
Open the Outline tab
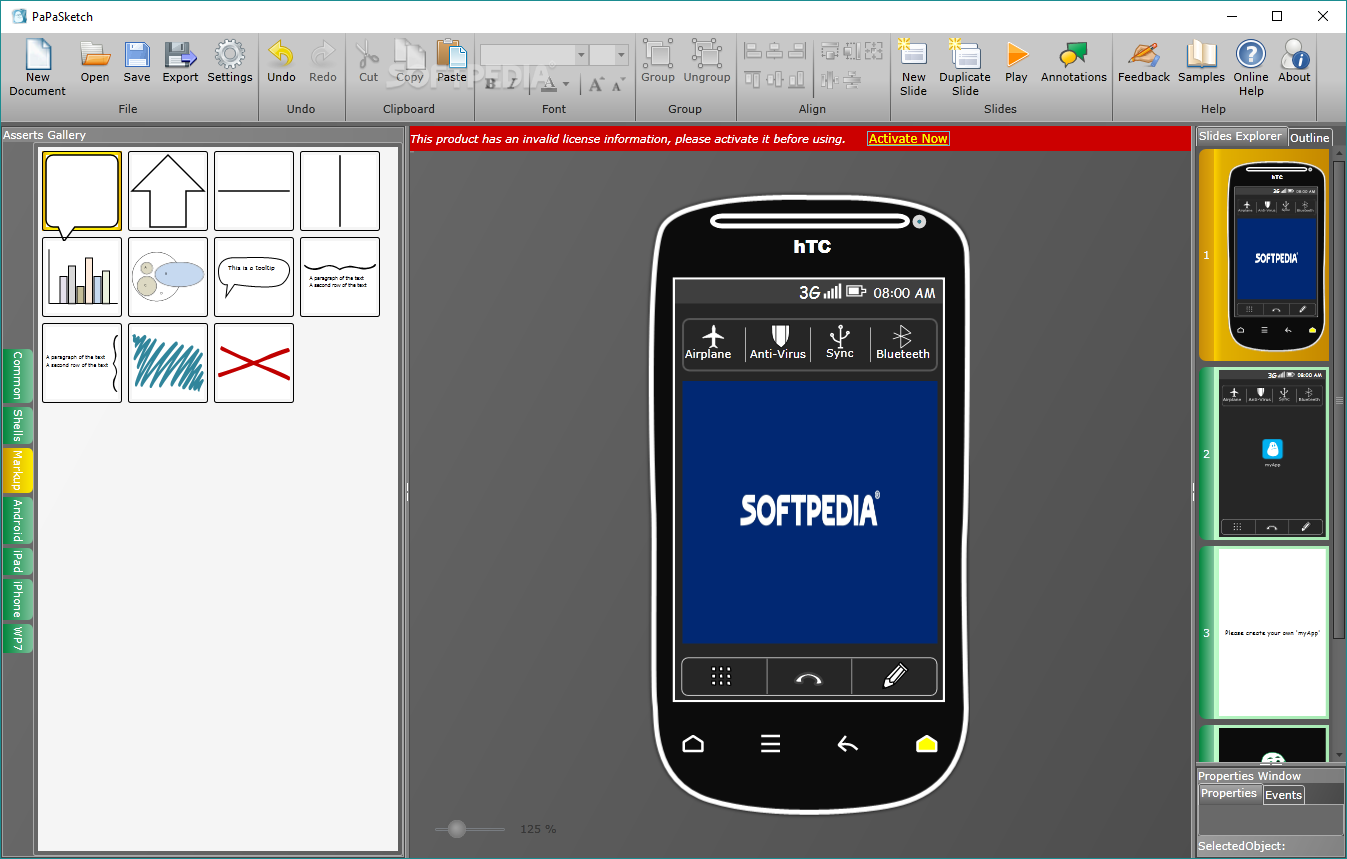[x=1309, y=138]
